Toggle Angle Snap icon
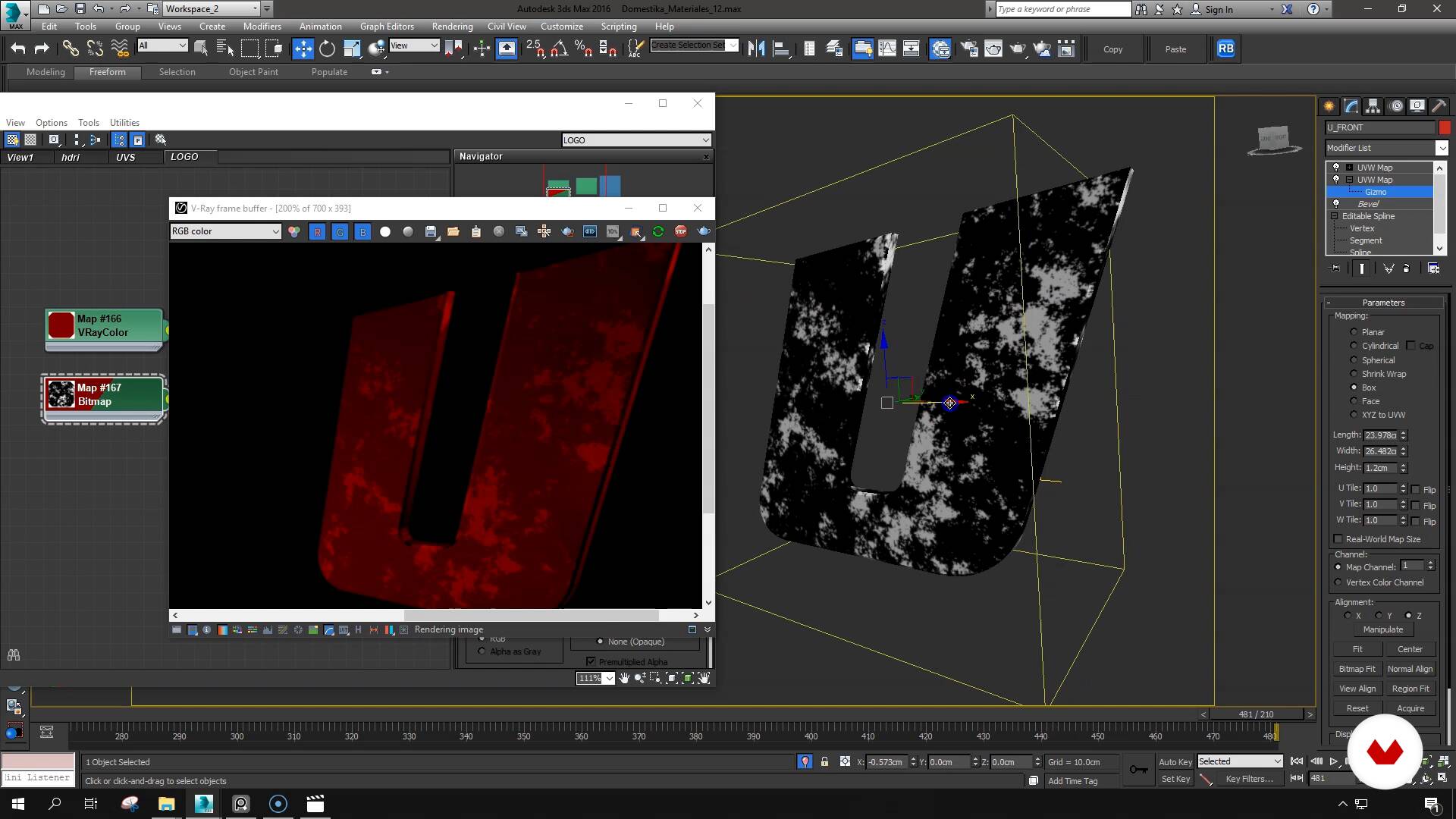This screenshot has width=1456, height=819. coord(559,49)
